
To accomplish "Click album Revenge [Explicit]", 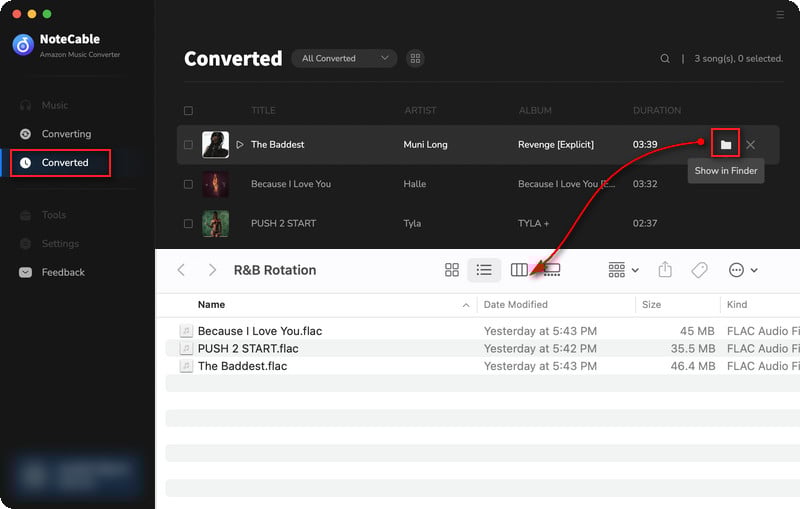I will [556, 144].
